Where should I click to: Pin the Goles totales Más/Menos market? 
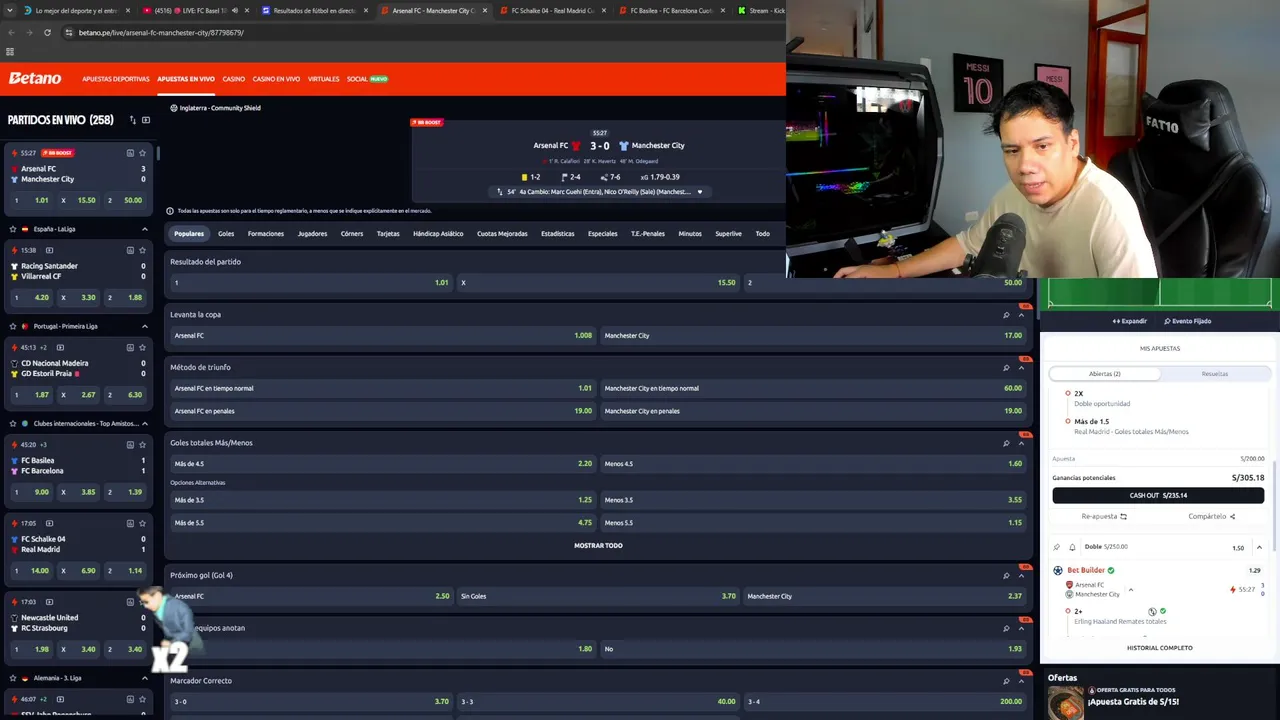click(1006, 443)
